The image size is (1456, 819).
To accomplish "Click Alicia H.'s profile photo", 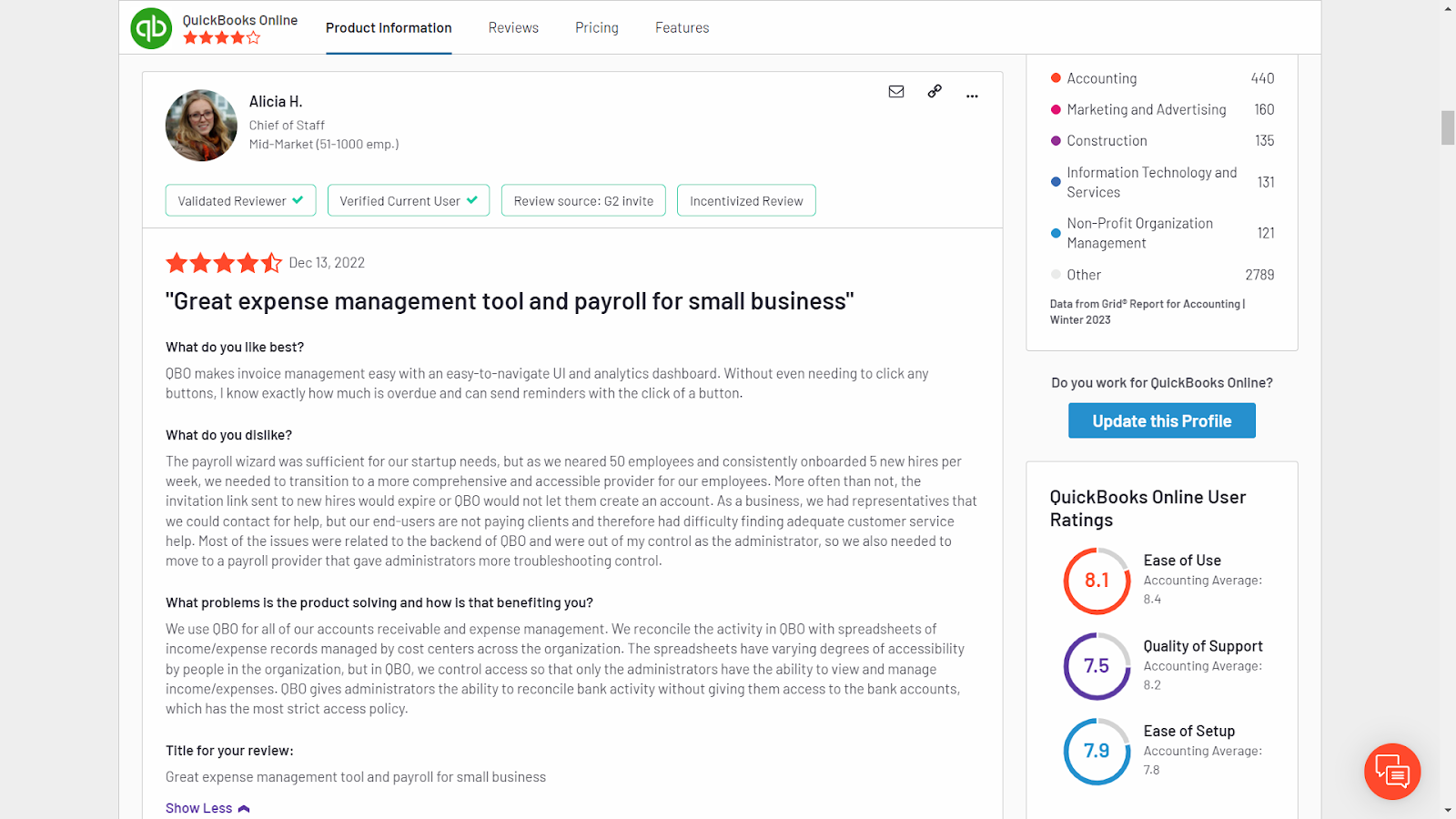I will click(x=201, y=126).
